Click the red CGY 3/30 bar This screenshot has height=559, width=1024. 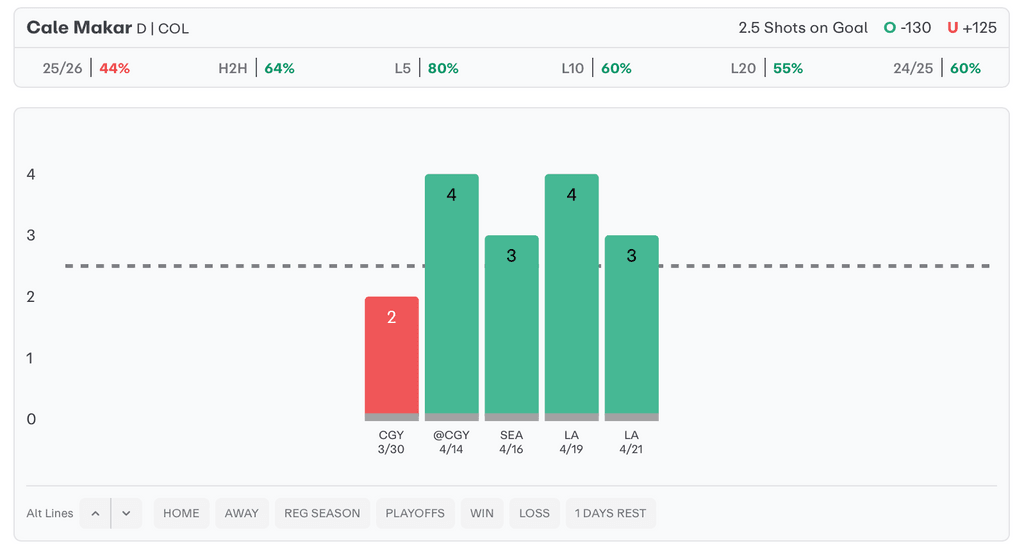tap(391, 358)
